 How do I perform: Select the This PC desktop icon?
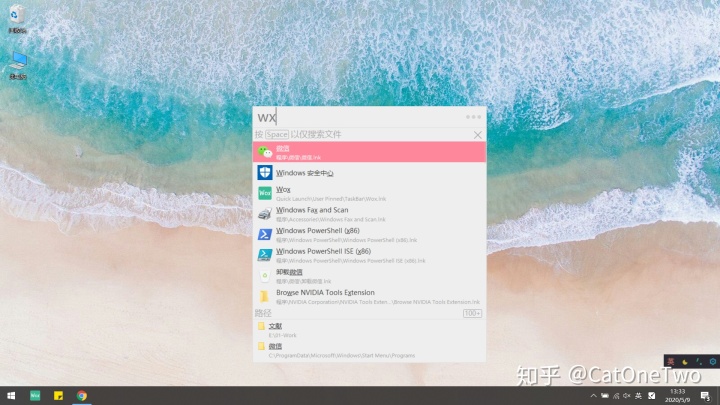(18, 65)
